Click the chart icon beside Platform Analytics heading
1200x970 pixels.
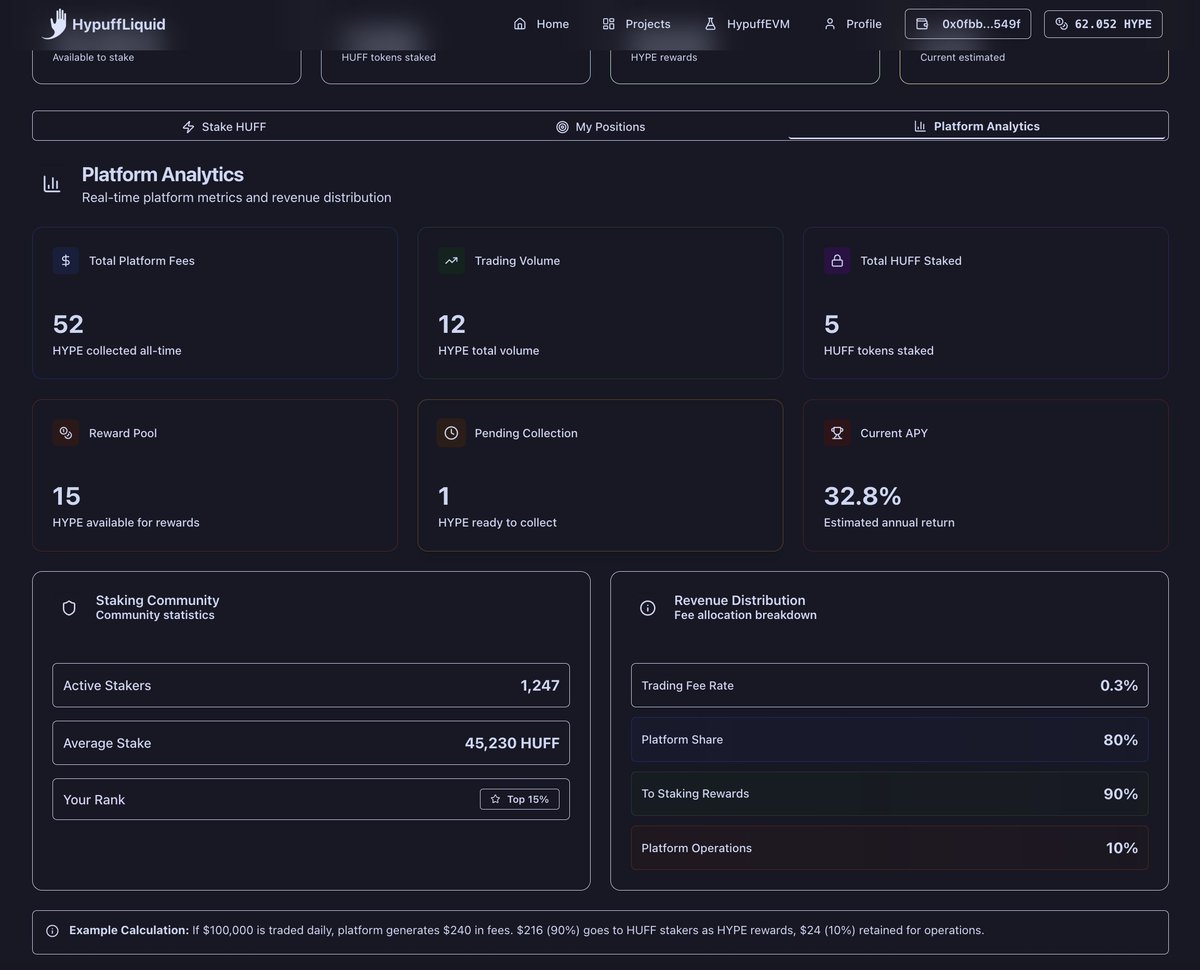click(x=51, y=184)
